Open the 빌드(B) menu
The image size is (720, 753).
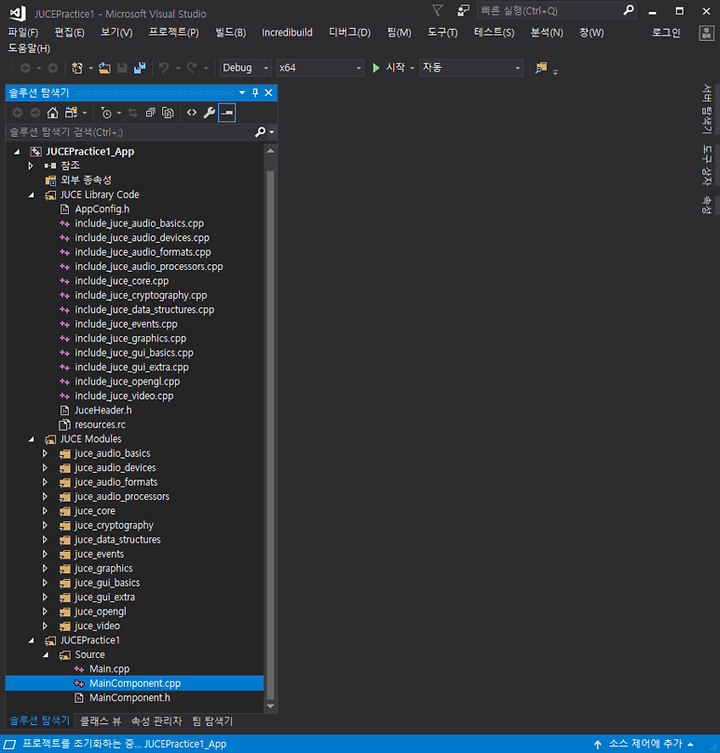pyautogui.click(x=231, y=33)
